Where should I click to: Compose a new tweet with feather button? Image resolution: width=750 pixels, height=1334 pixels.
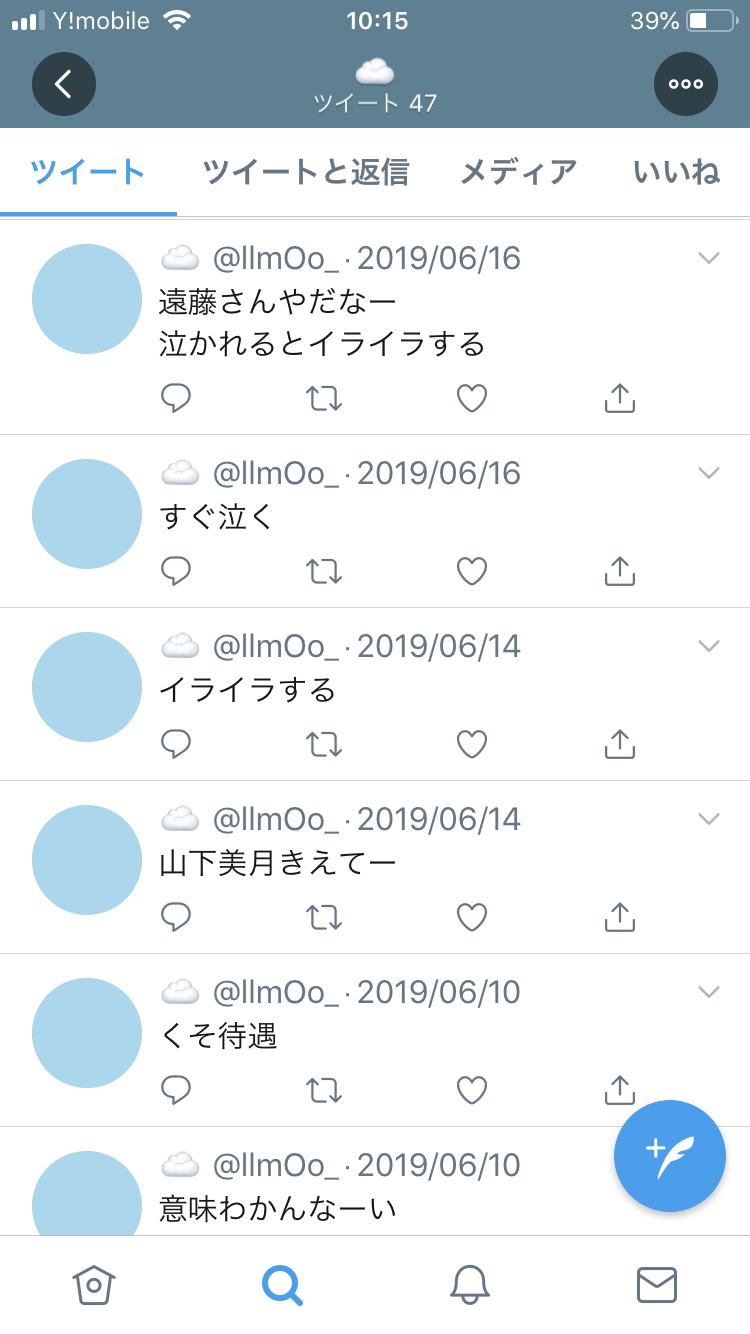[x=669, y=1156]
